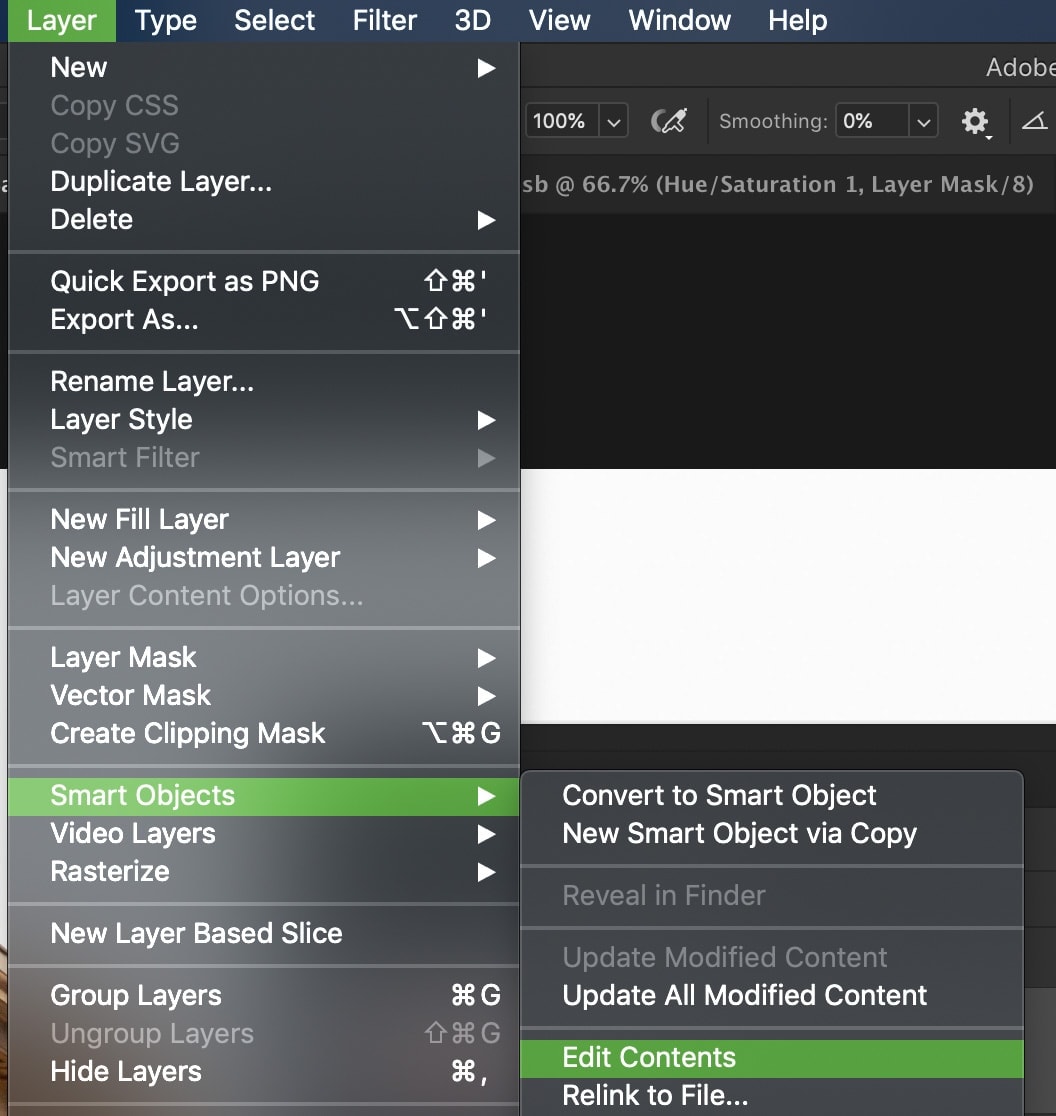Open the View menu
The height and width of the screenshot is (1116, 1056).
click(559, 21)
